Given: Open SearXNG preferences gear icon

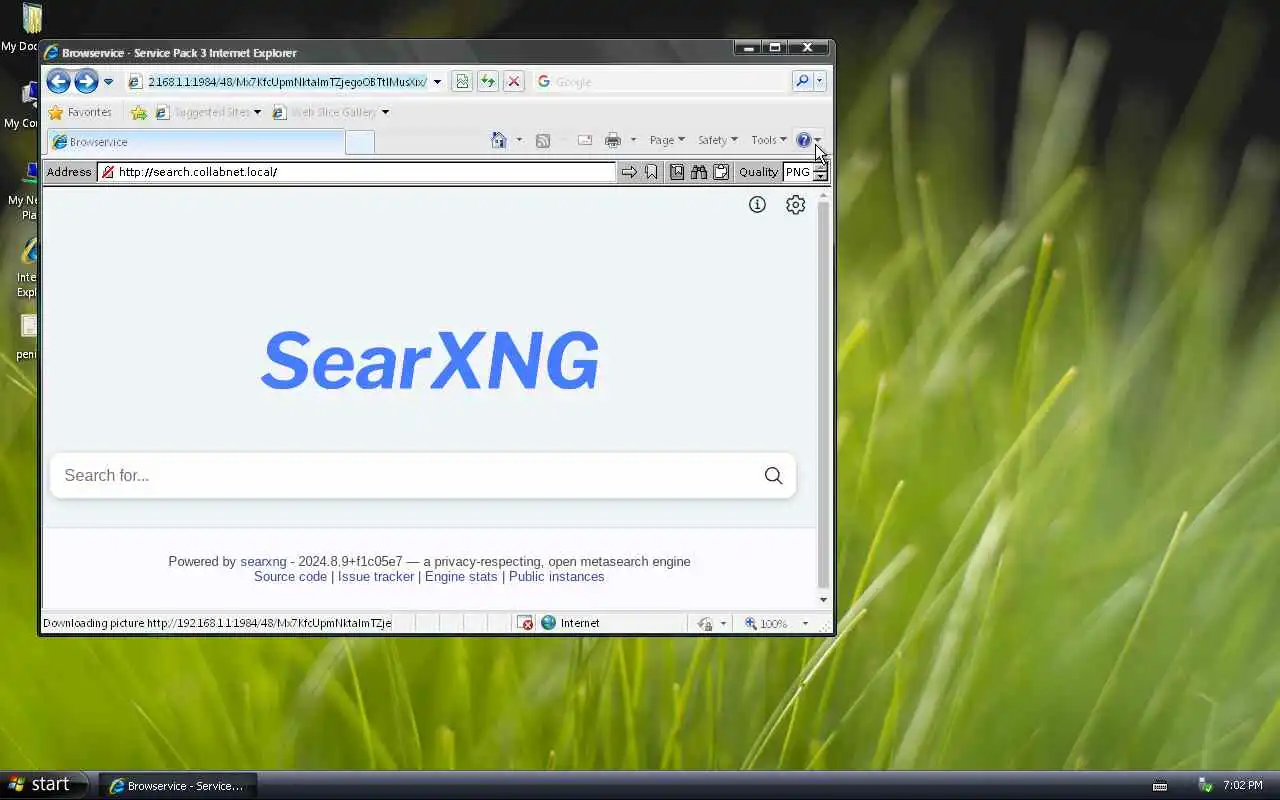Looking at the screenshot, I should tap(795, 205).
